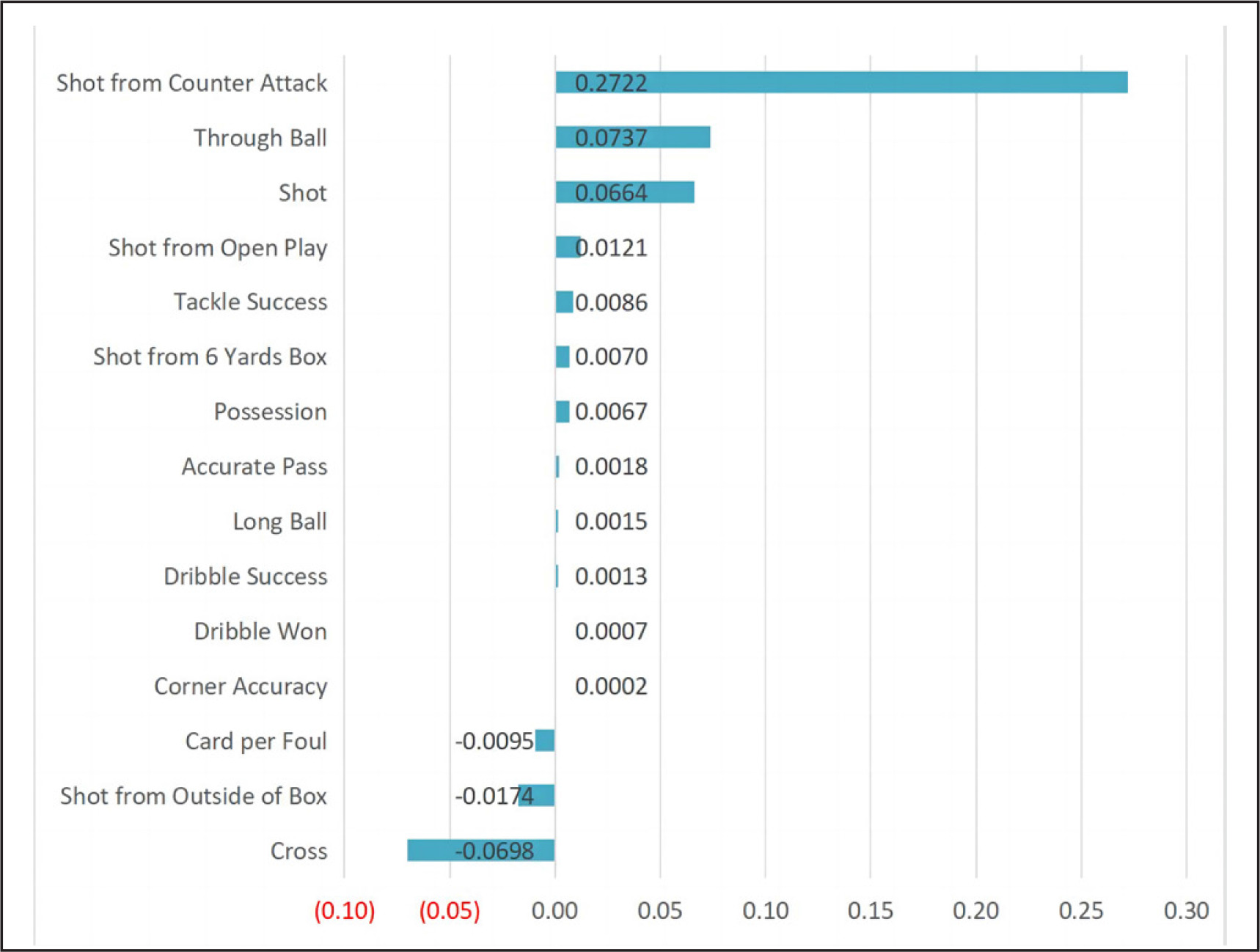The width and height of the screenshot is (1260, 952).
Task: Select the red (0.05) axis tick label
Action: click(x=449, y=910)
